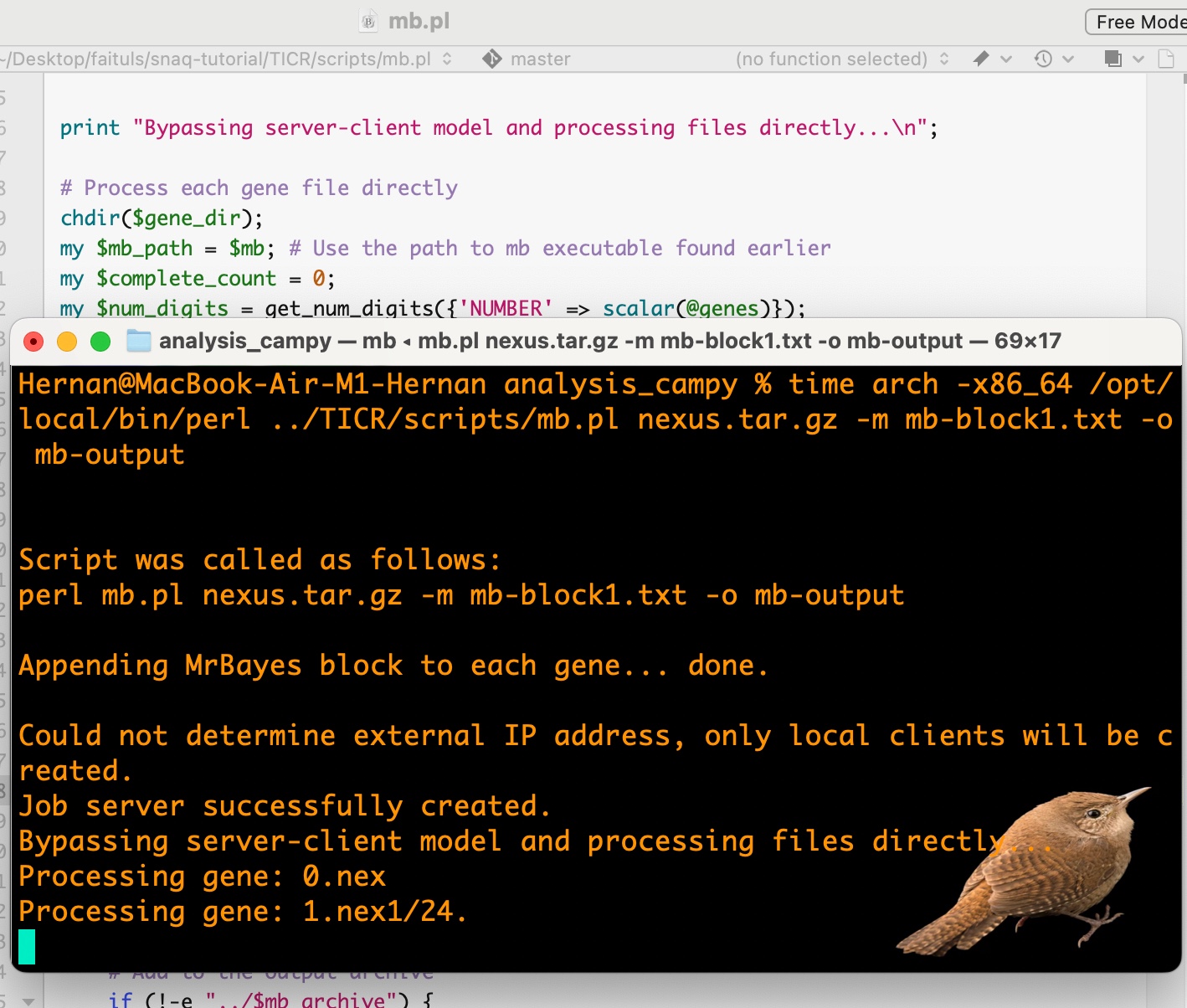Expand the markers dropdown chevron
Viewport: 1187px width, 1008px height.
(1006, 59)
